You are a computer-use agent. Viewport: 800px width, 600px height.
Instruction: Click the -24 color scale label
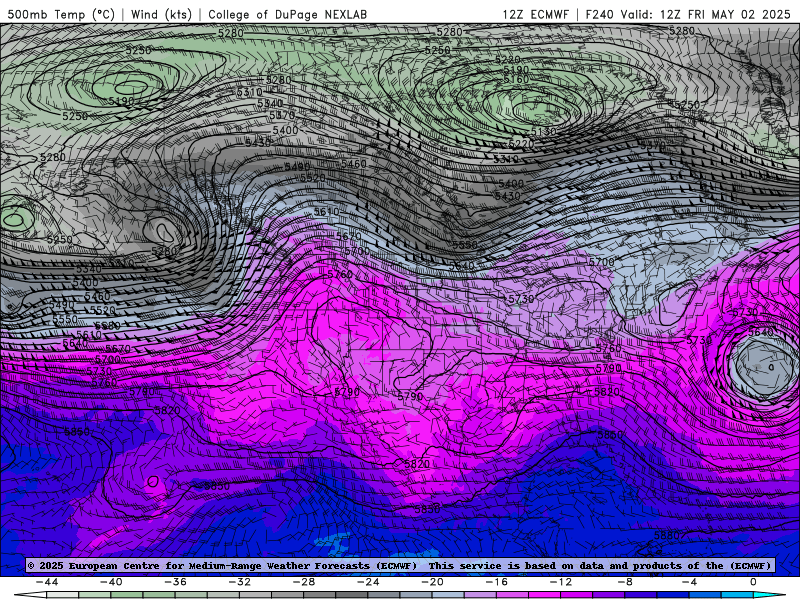click(368, 582)
